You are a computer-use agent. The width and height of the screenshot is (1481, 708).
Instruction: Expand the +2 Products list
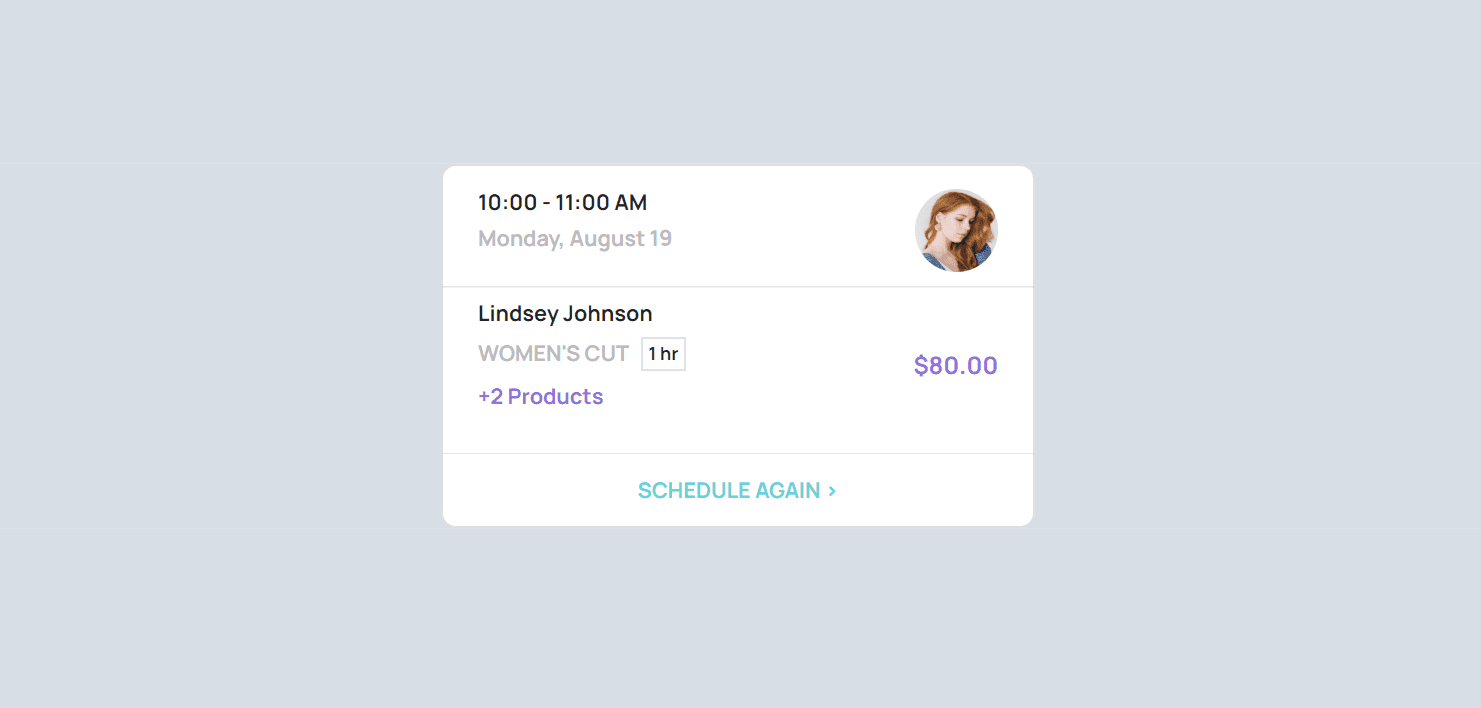click(541, 396)
